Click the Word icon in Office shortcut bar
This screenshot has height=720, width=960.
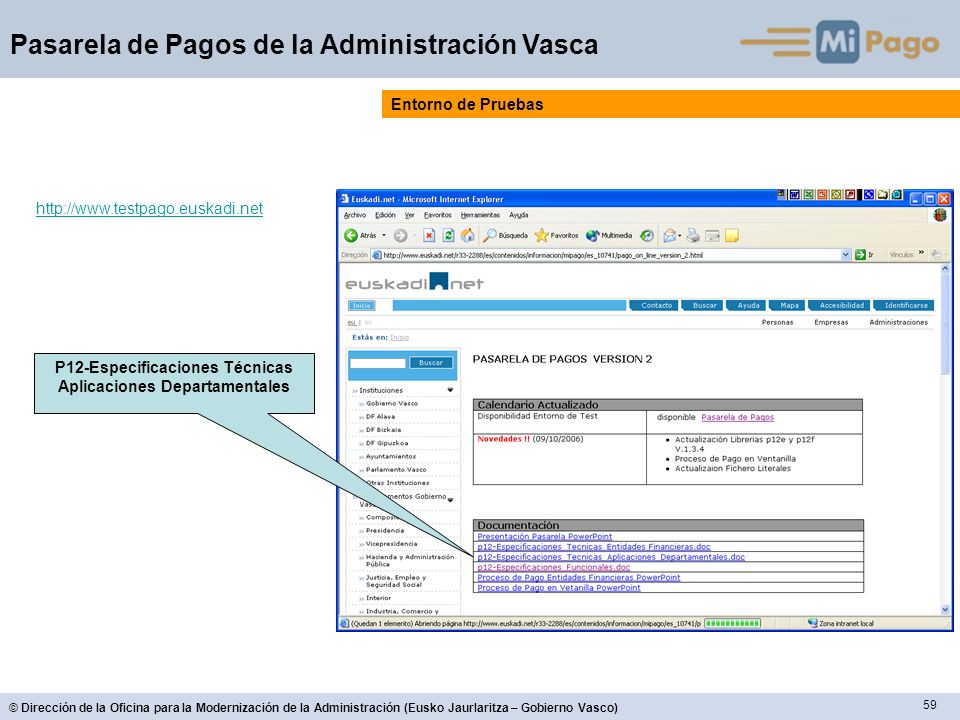coord(795,195)
